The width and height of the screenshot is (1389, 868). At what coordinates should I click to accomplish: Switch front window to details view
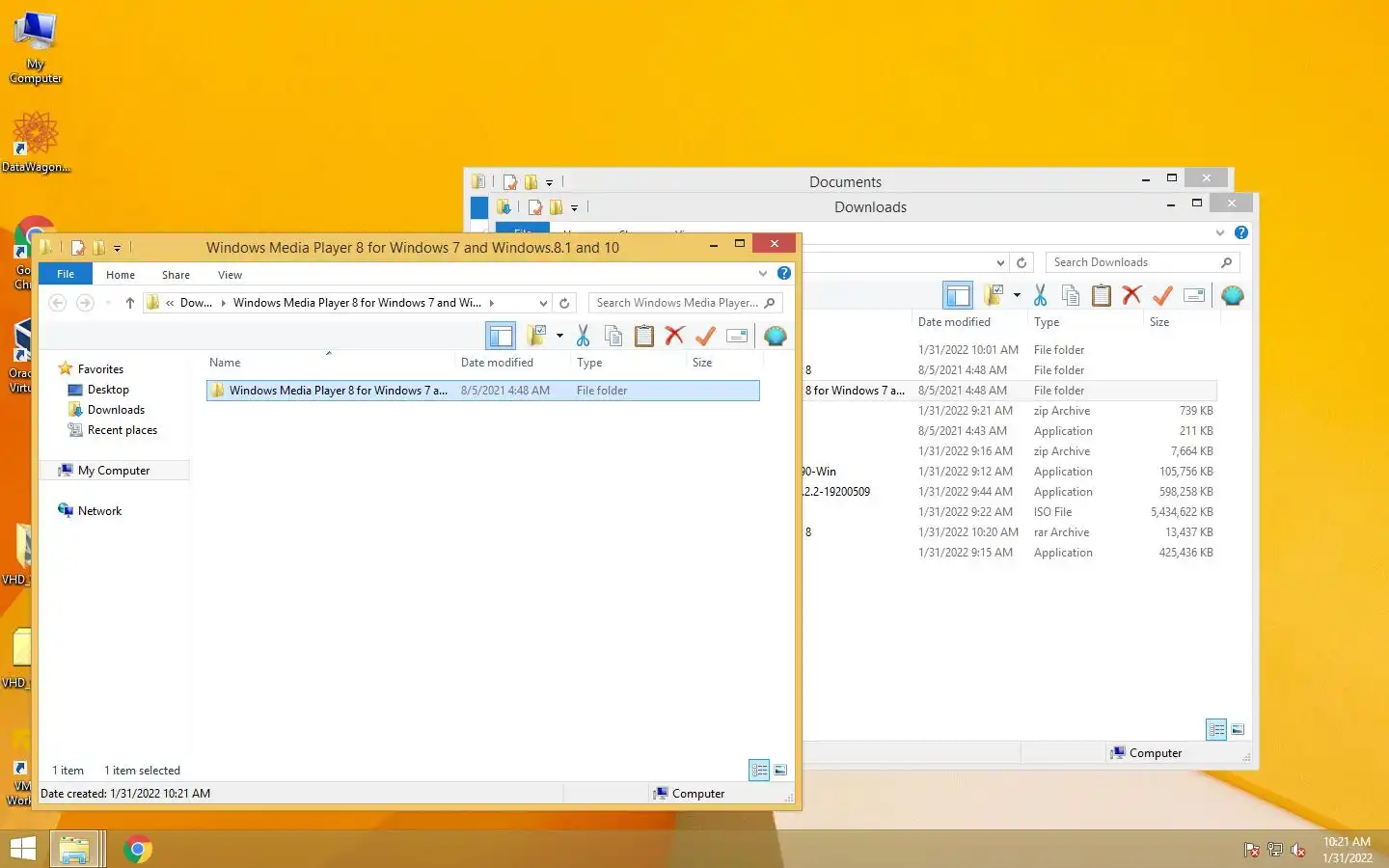[x=759, y=770]
